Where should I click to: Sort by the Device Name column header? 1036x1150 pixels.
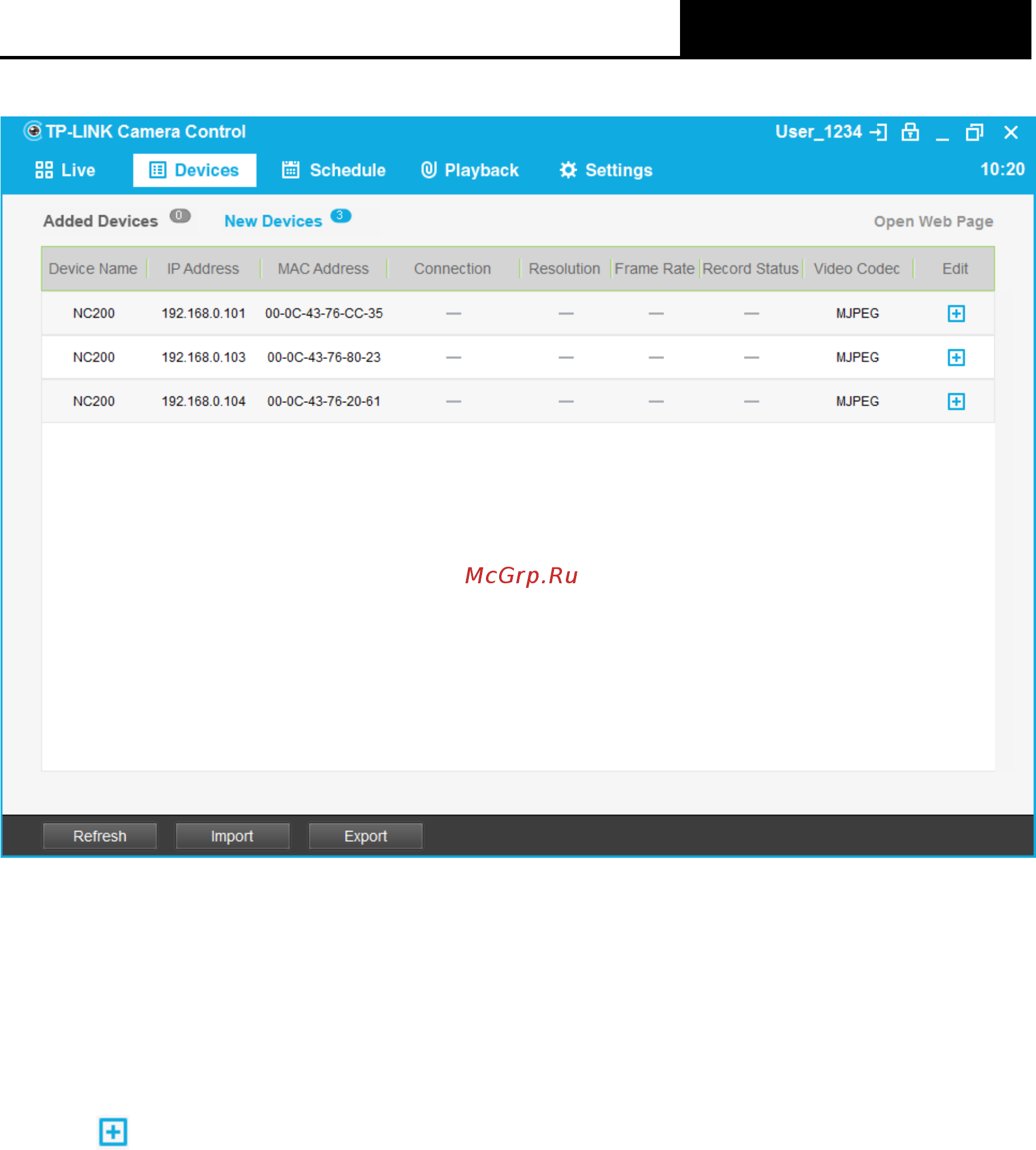pos(93,269)
